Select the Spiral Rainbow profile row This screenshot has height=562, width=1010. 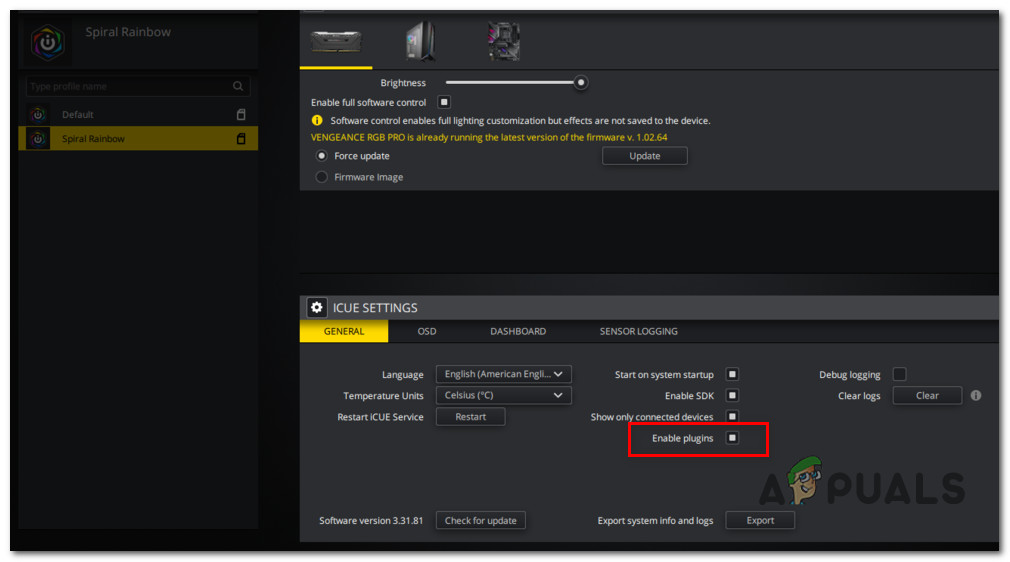click(138, 139)
